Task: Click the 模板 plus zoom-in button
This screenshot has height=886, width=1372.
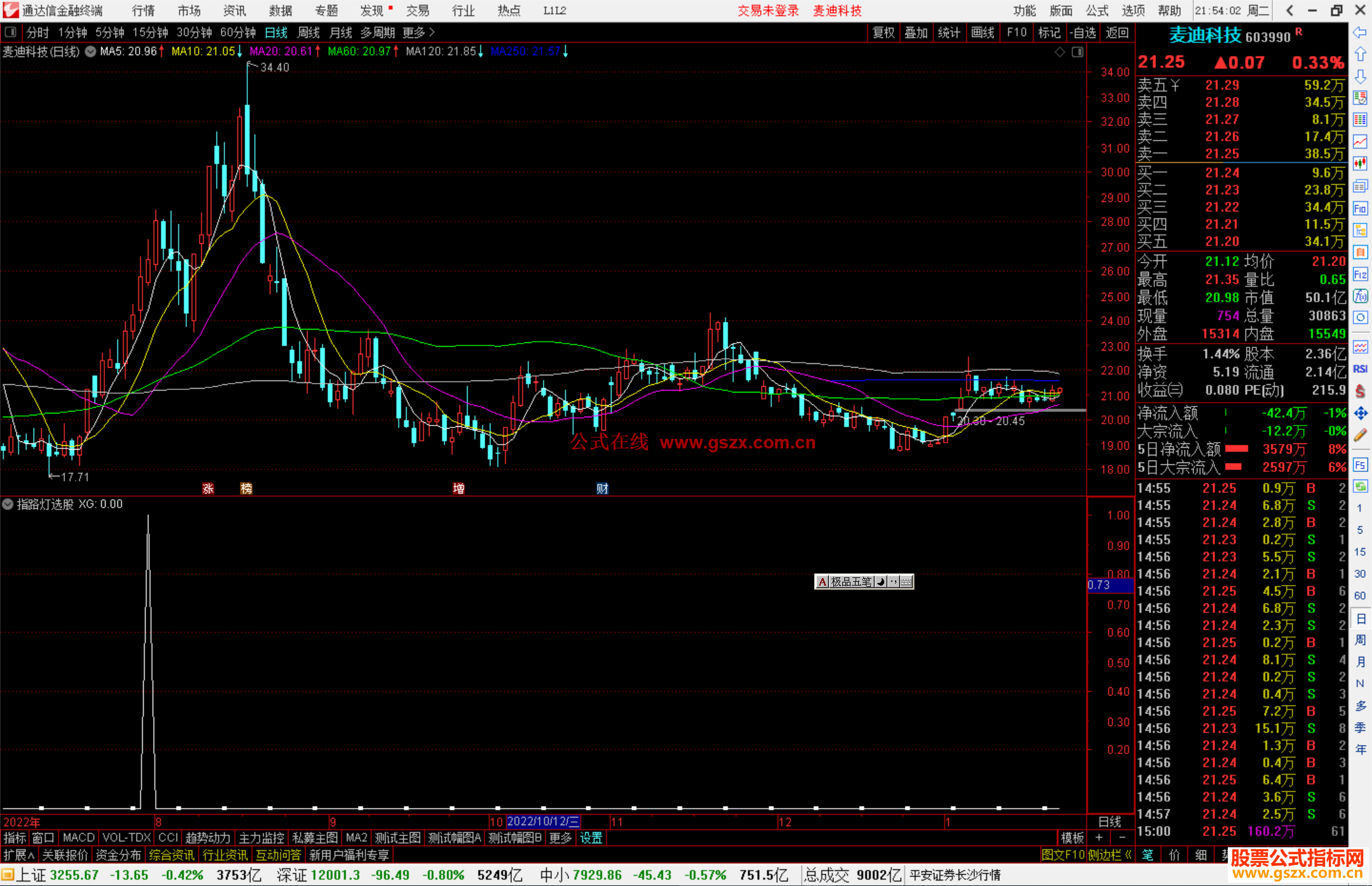Action: click(1099, 838)
